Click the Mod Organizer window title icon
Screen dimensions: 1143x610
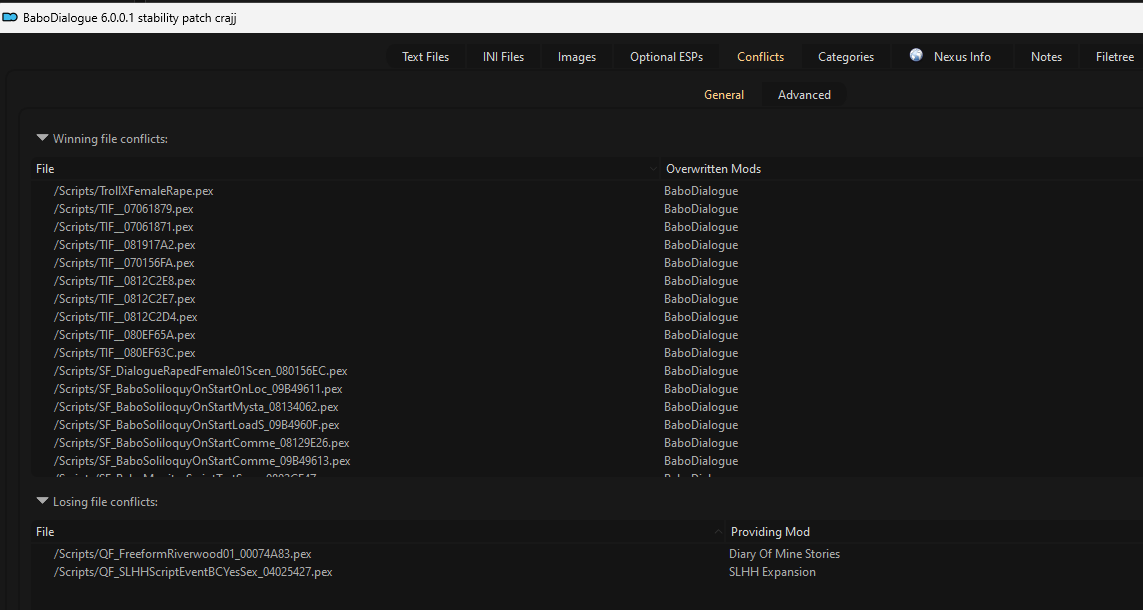[x=10, y=18]
